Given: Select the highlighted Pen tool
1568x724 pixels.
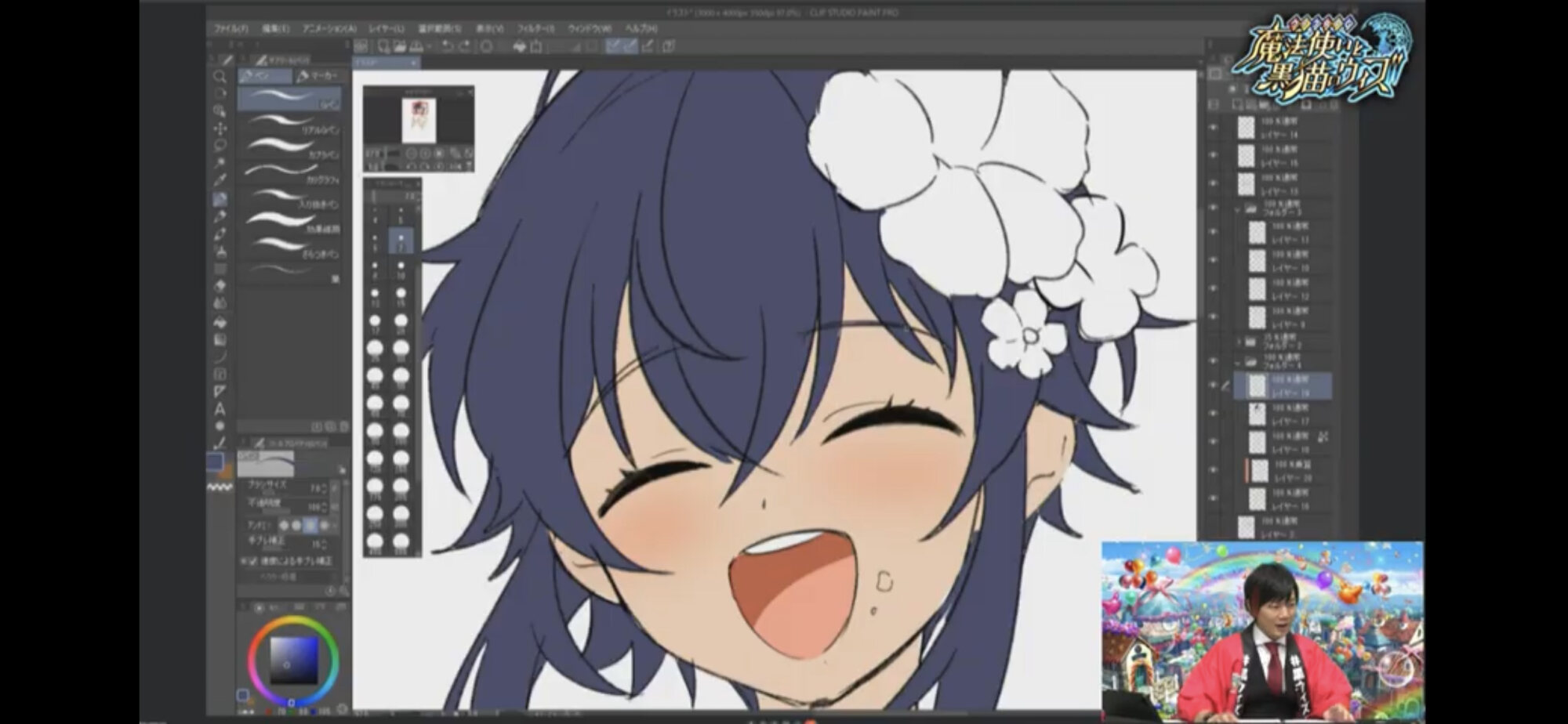Looking at the screenshot, I should (220, 199).
